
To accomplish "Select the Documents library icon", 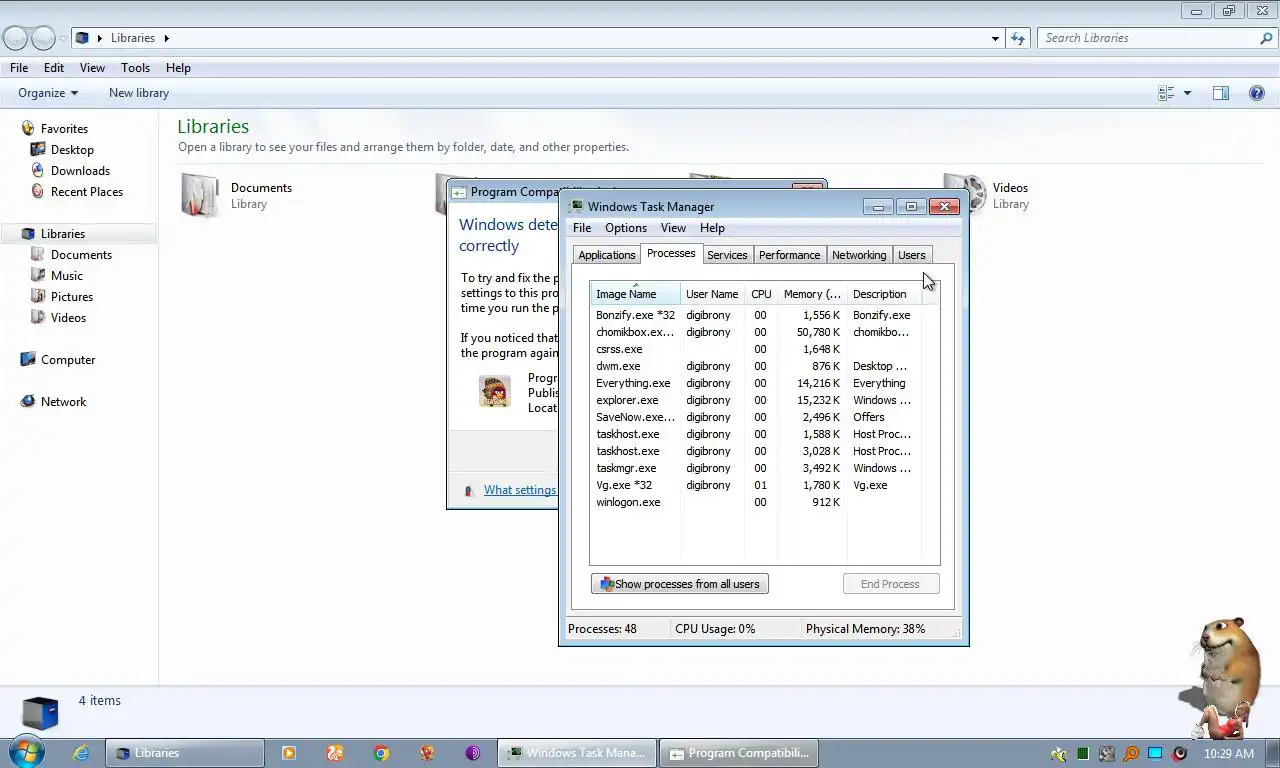I will [x=200, y=195].
